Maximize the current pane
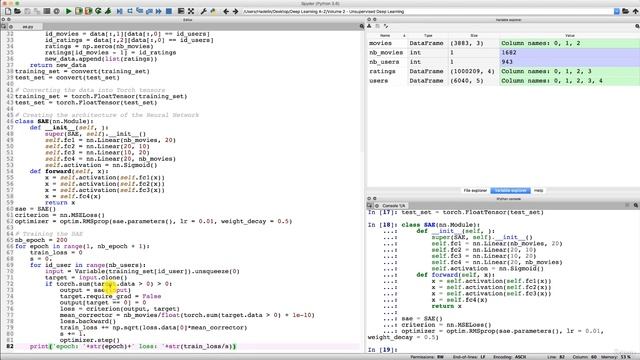 click(181, 11)
